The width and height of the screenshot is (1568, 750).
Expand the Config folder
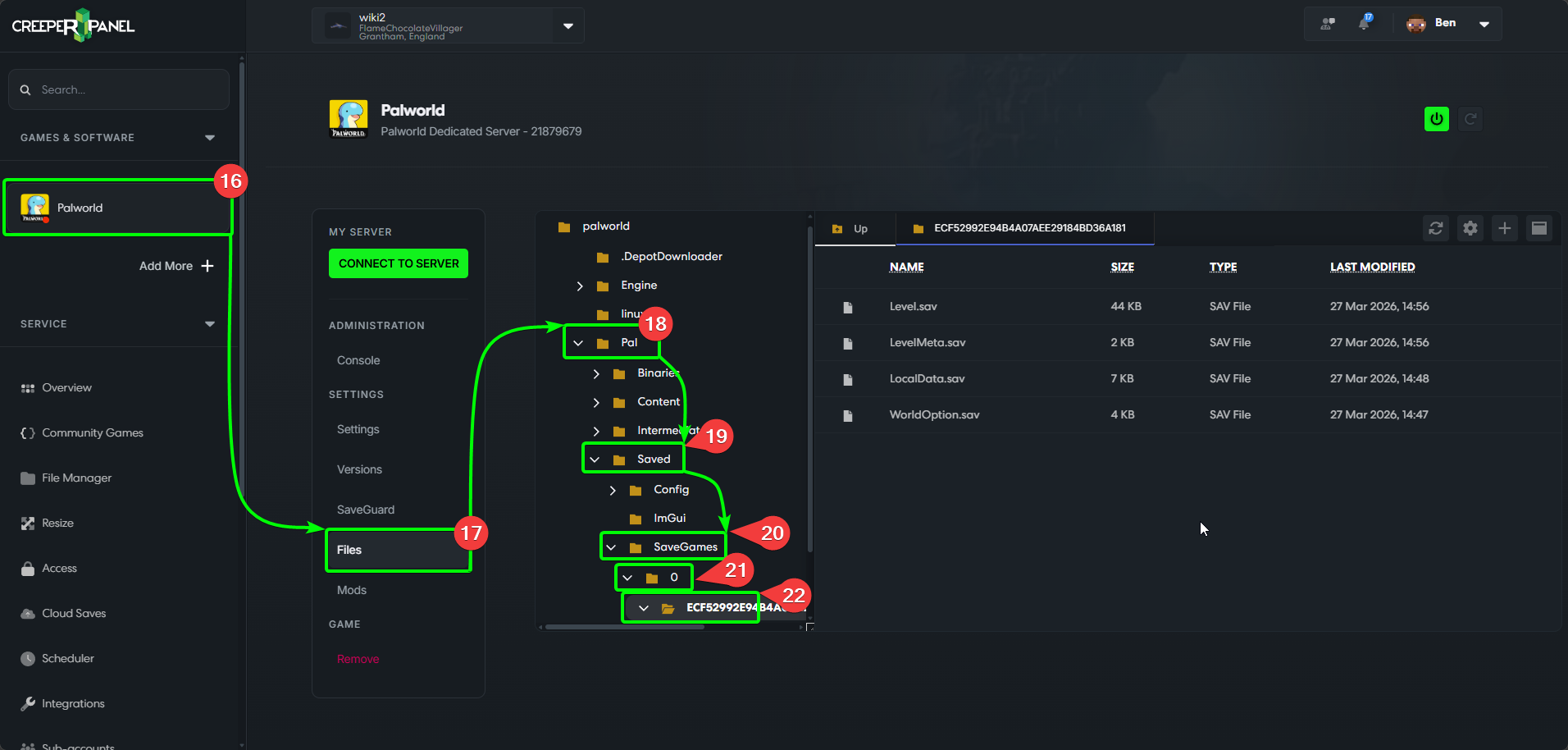[613, 490]
